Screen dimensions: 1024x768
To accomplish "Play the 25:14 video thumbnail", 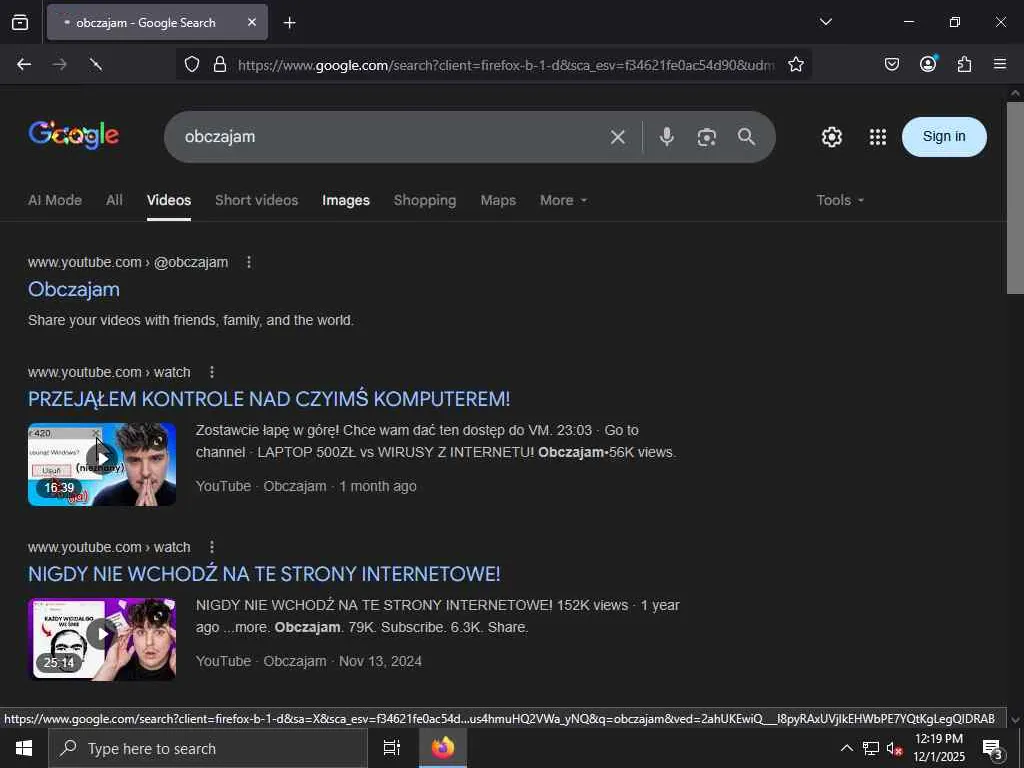I will [x=102, y=639].
